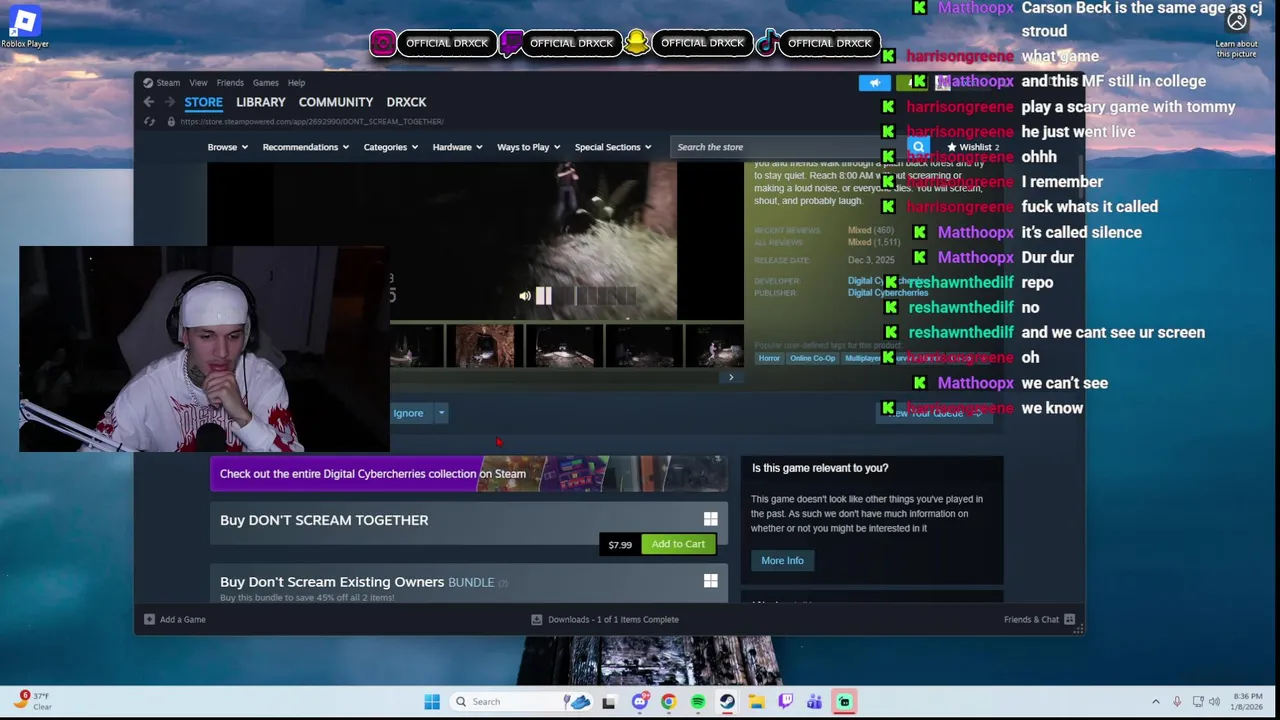Click the store search magnifier button
The width and height of the screenshot is (1280, 720).
point(918,147)
